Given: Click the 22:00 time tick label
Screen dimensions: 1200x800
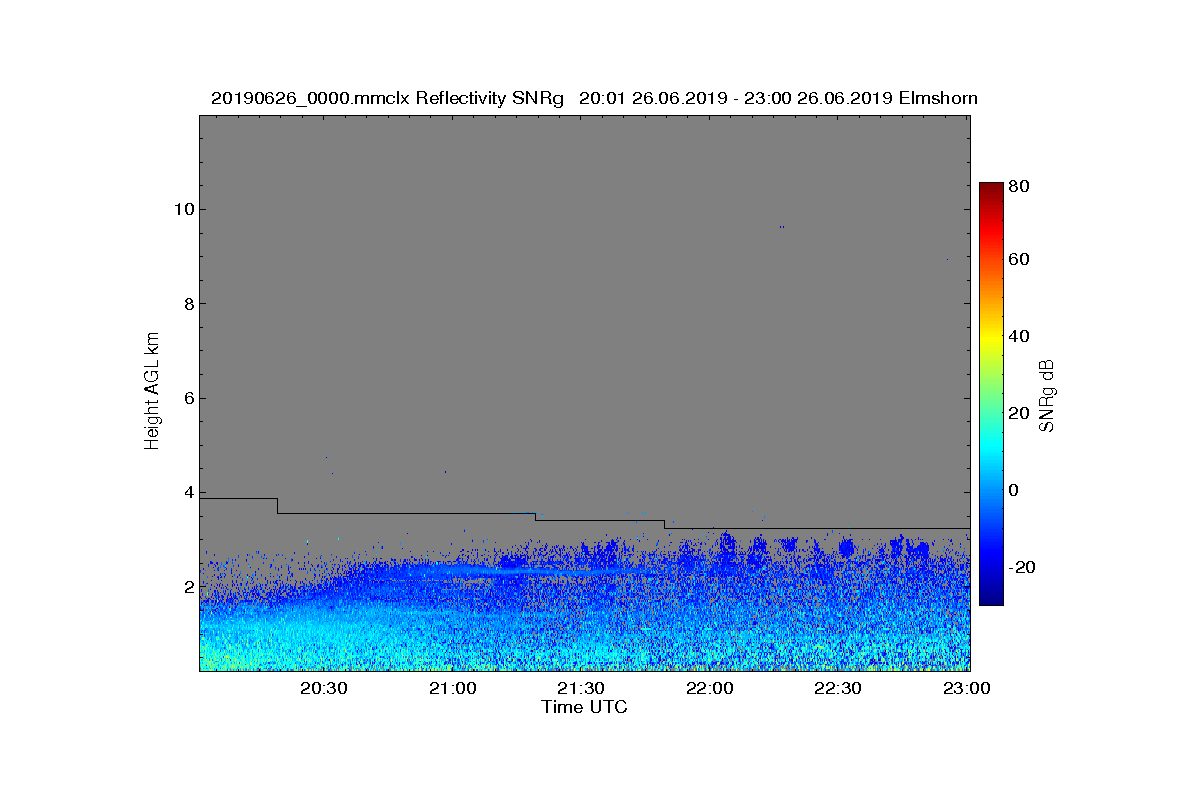Looking at the screenshot, I should tap(709, 688).
